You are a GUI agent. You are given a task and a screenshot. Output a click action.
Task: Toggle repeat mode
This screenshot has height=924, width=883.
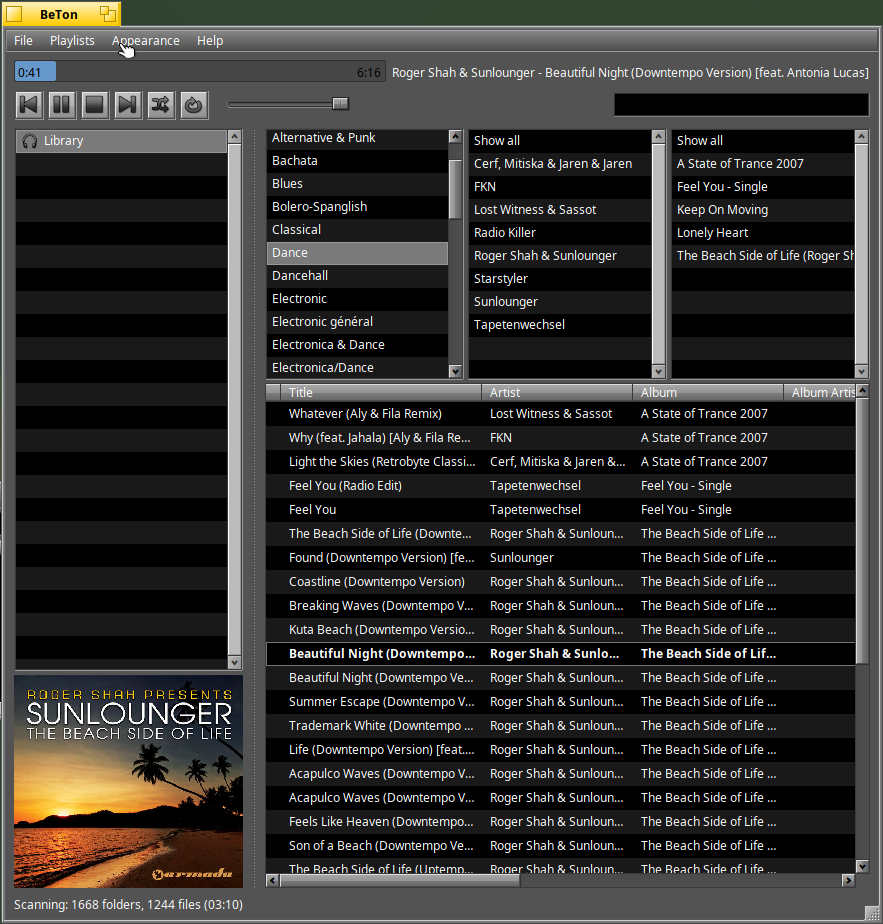pos(193,104)
